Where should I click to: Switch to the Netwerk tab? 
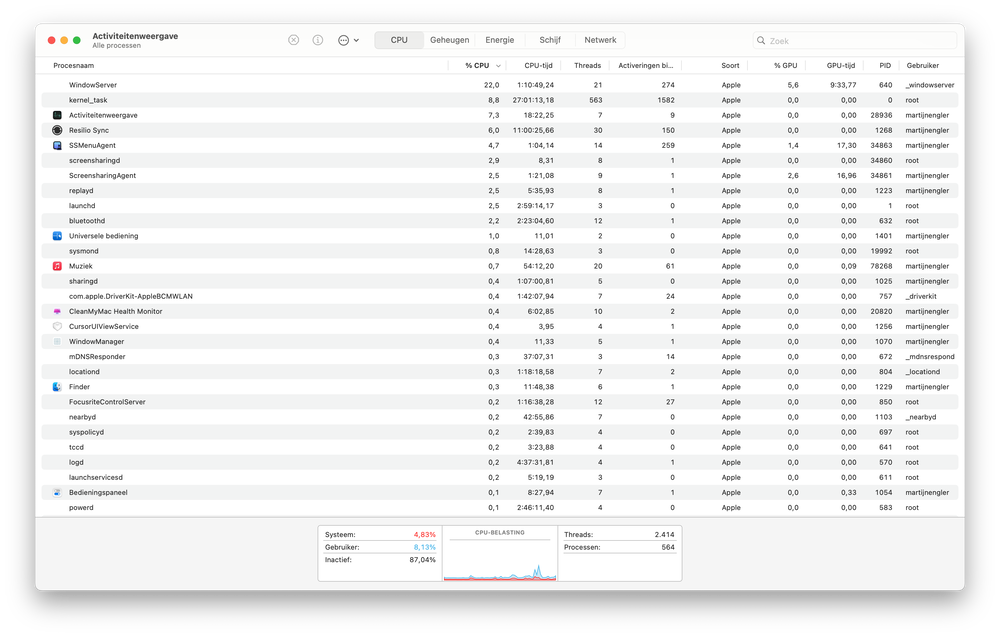tap(600, 40)
